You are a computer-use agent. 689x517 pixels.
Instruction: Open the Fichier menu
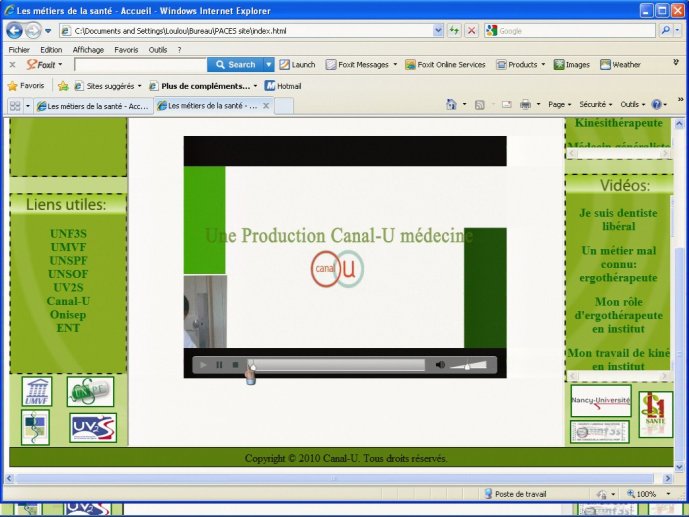point(19,50)
